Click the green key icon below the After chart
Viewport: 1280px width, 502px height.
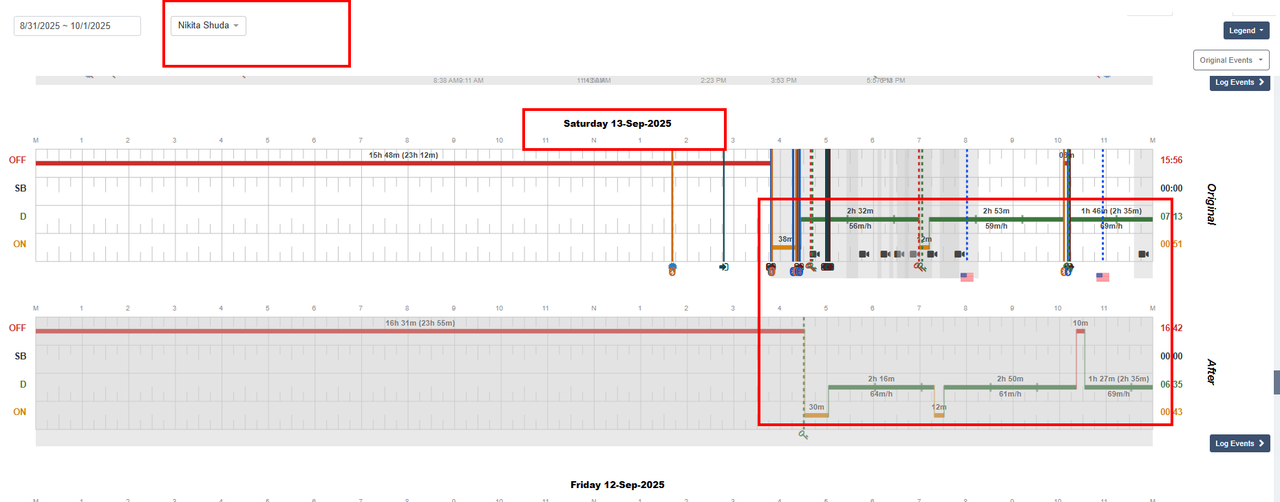pyautogui.click(x=803, y=434)
